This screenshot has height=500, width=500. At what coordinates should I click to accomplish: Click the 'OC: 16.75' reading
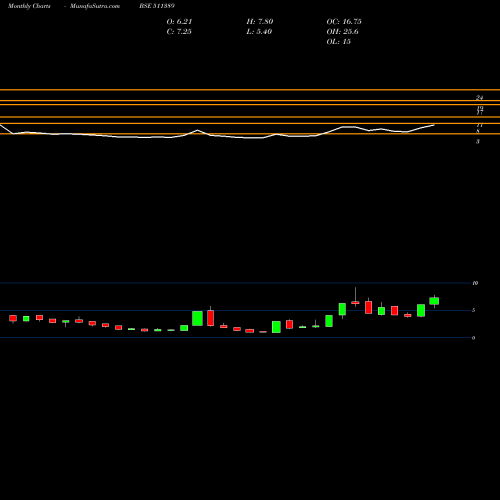point(344,22)
